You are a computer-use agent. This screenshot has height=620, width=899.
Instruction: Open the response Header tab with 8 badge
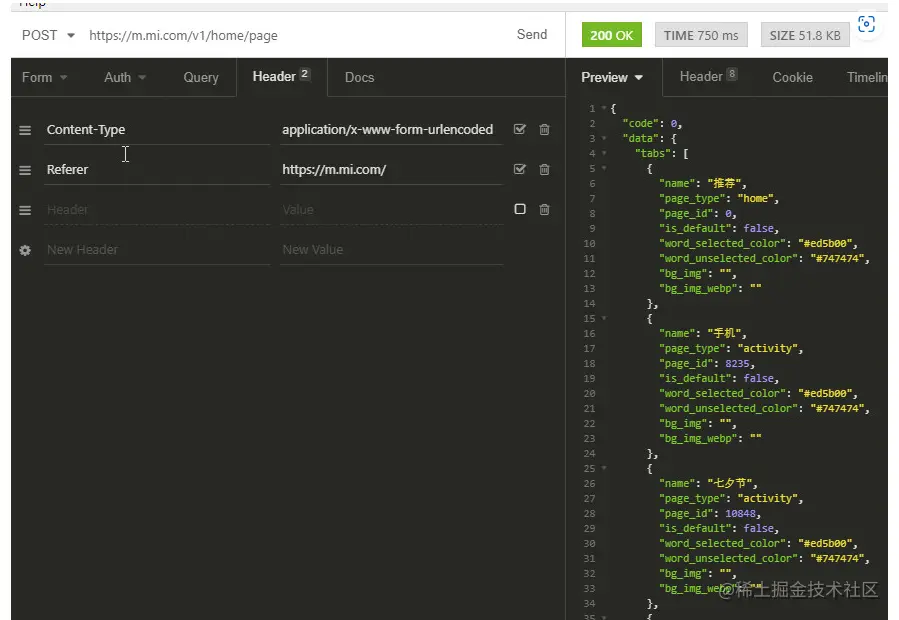pos(708,76)
